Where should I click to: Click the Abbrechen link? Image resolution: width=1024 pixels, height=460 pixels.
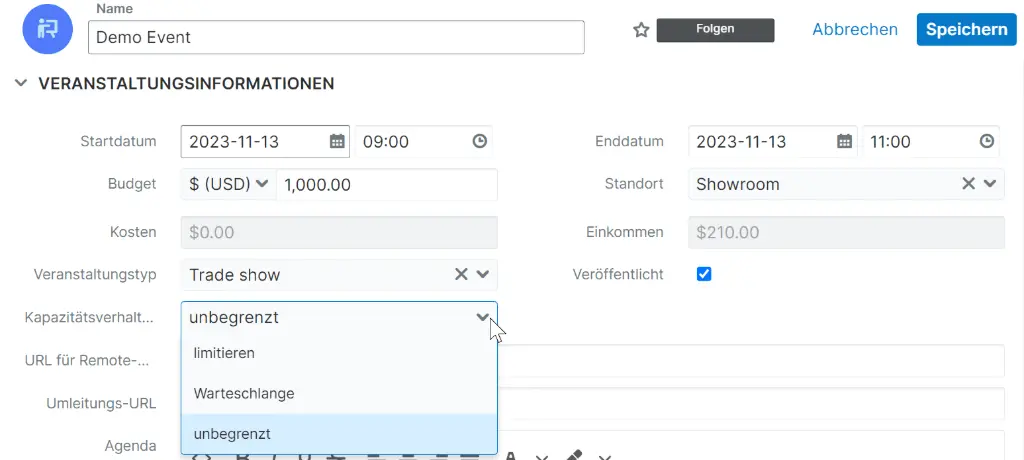855,29
